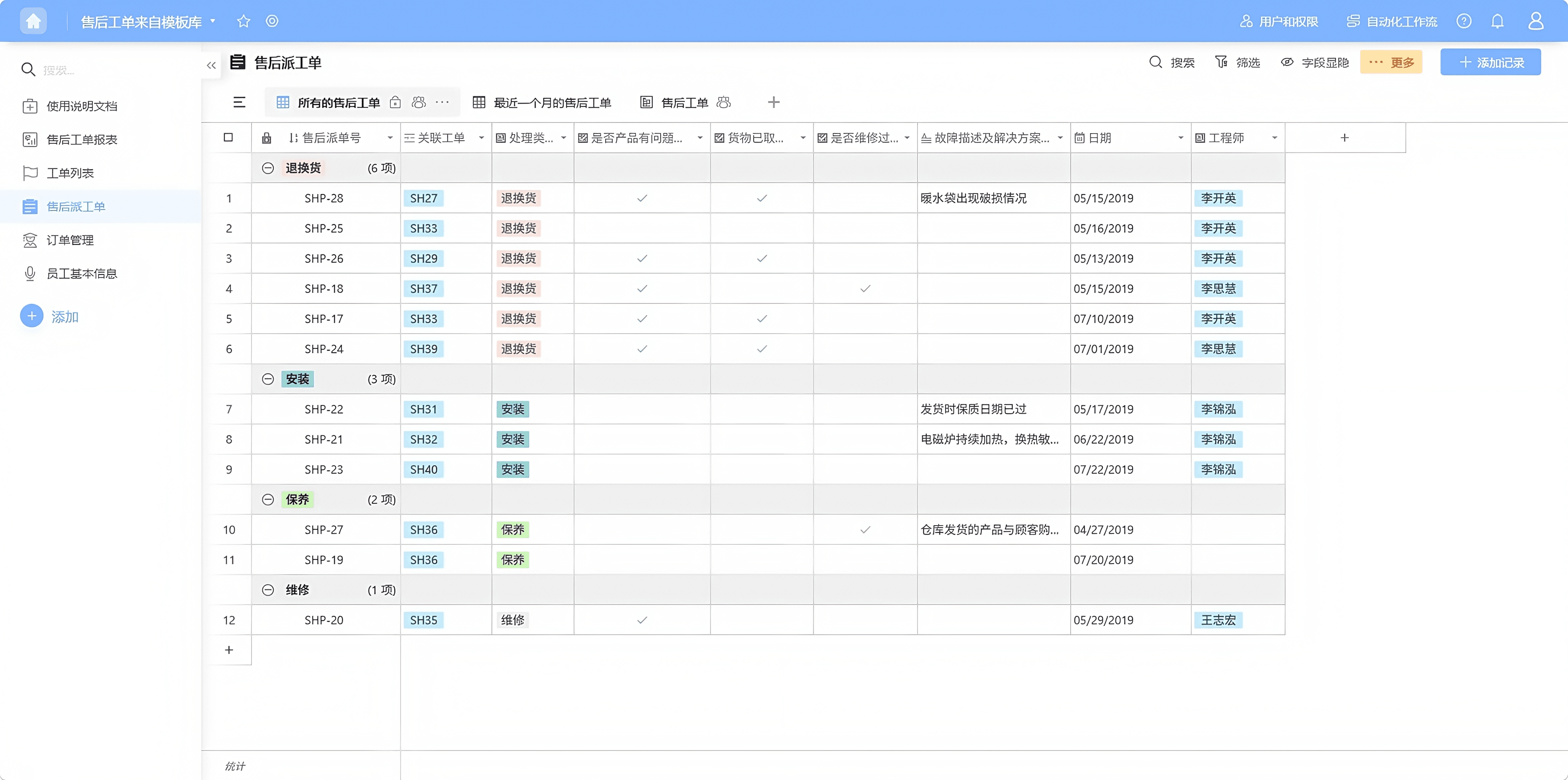This screenshot has width=1568, height=780.
Task: Click orange 更多 button
Action: (x=1391, y=62)
